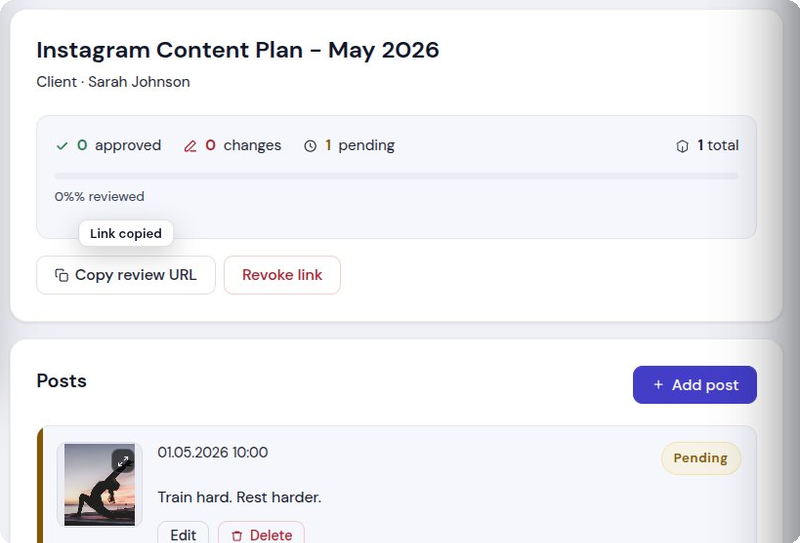
Task: Open the yoga silhouette post thumbnail
Action: [99, 484]
